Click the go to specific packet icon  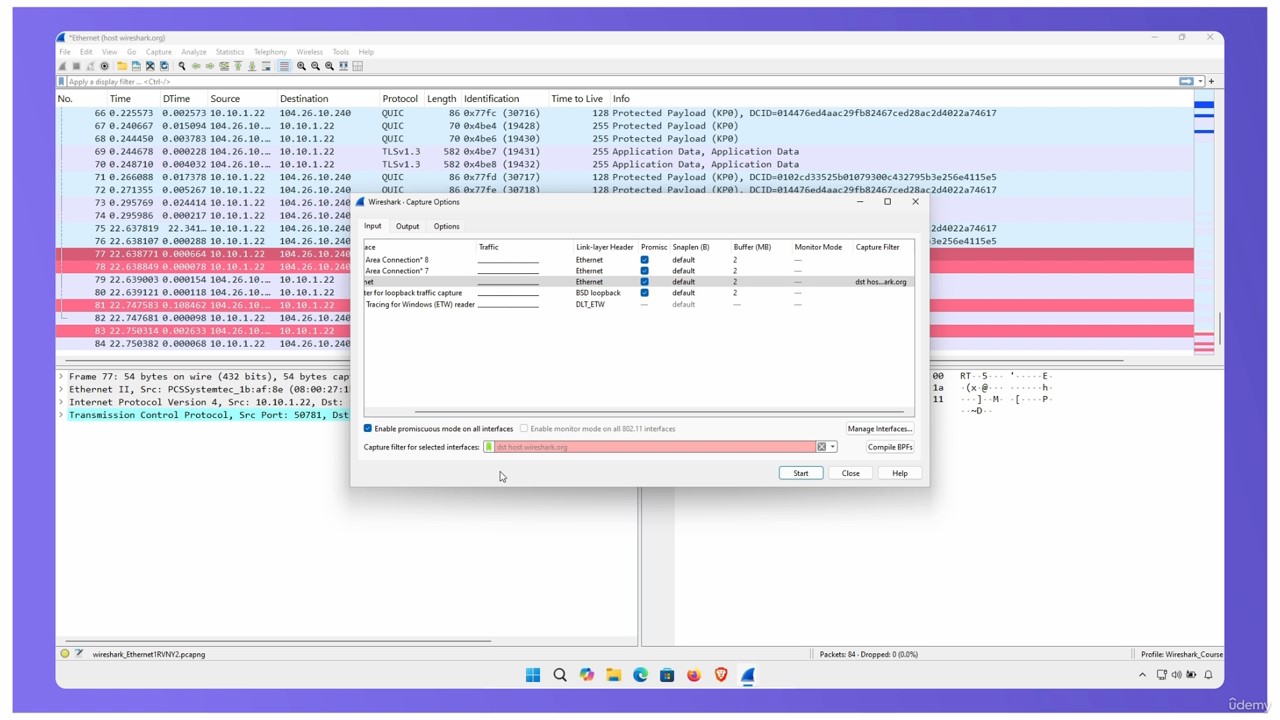pyautogui.click(x=224, y=66)
